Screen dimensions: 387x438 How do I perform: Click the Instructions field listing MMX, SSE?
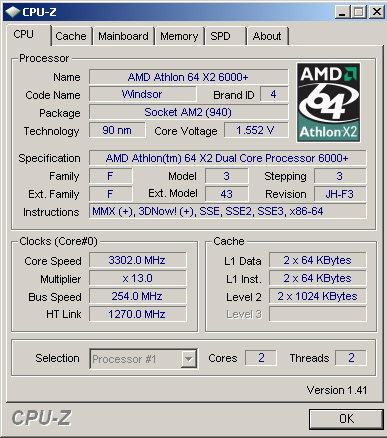(x=228, y=211)
